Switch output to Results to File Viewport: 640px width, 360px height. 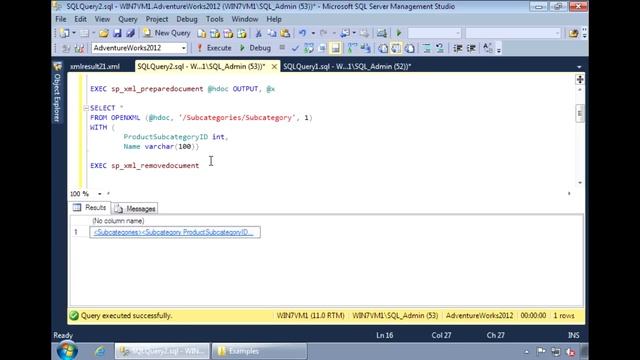coord(410,48)
